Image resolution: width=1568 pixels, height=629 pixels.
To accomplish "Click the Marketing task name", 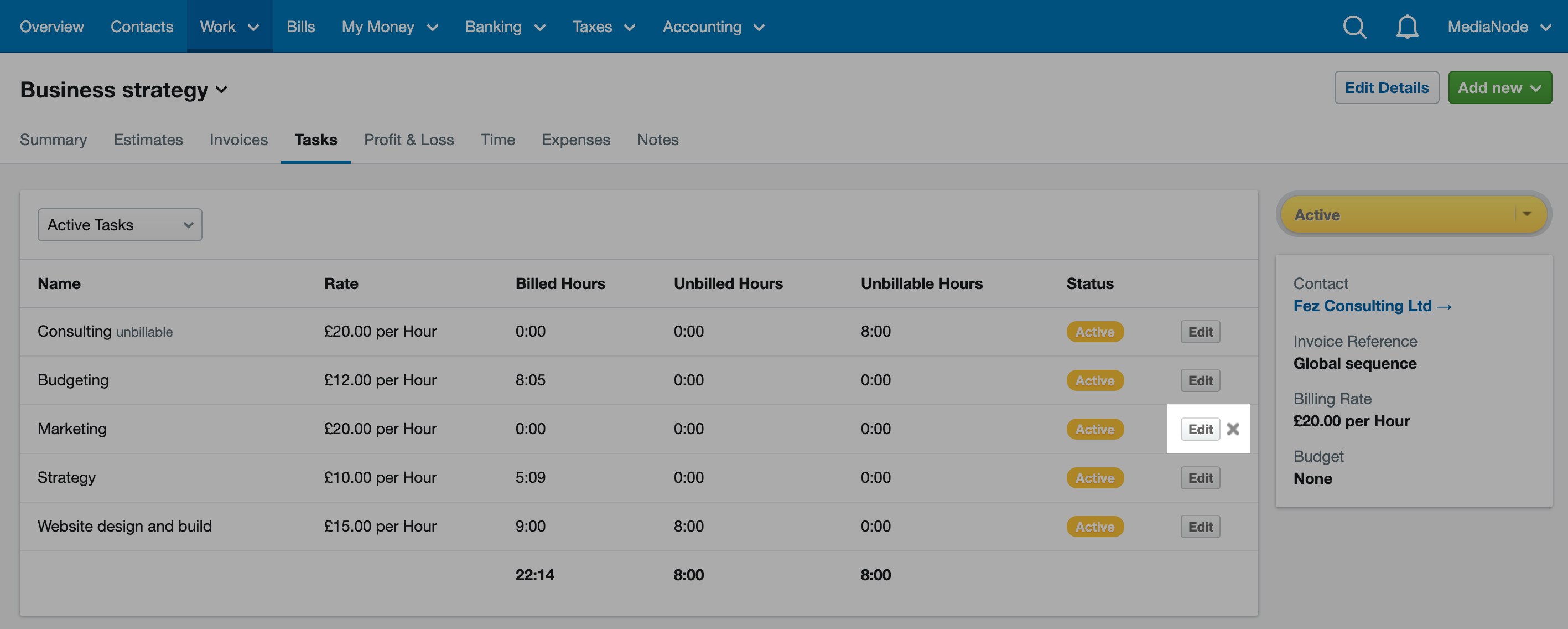I will point(72,429).
